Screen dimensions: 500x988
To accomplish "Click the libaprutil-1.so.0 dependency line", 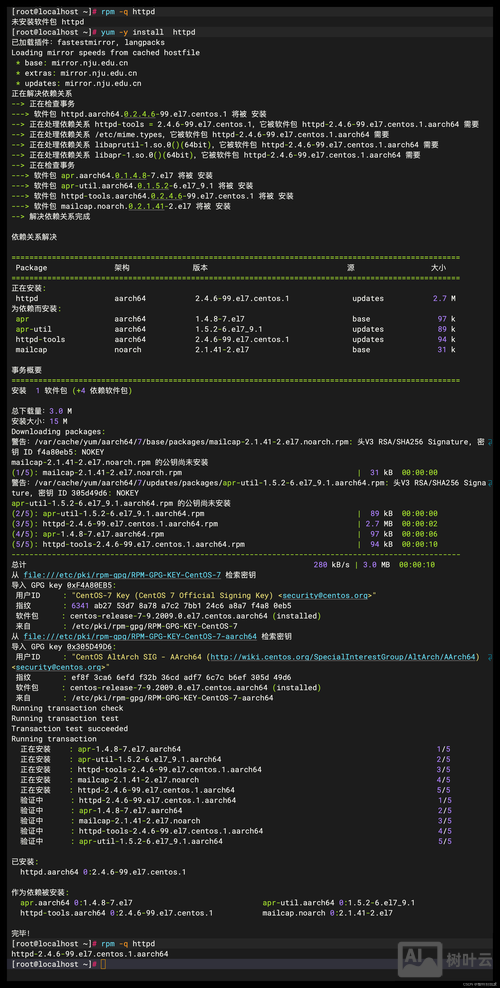I will click(225, 144).
